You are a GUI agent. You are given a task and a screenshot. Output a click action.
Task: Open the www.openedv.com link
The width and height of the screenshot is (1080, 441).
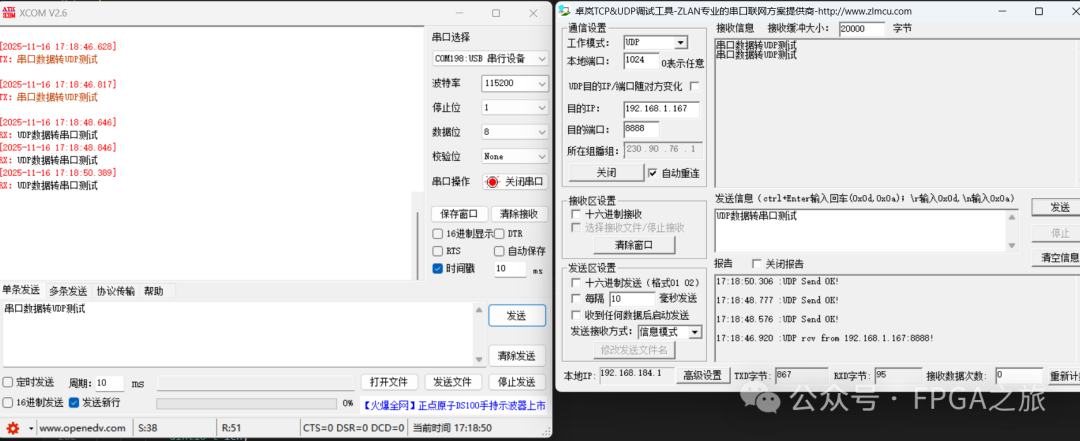[x=83, y=428]
